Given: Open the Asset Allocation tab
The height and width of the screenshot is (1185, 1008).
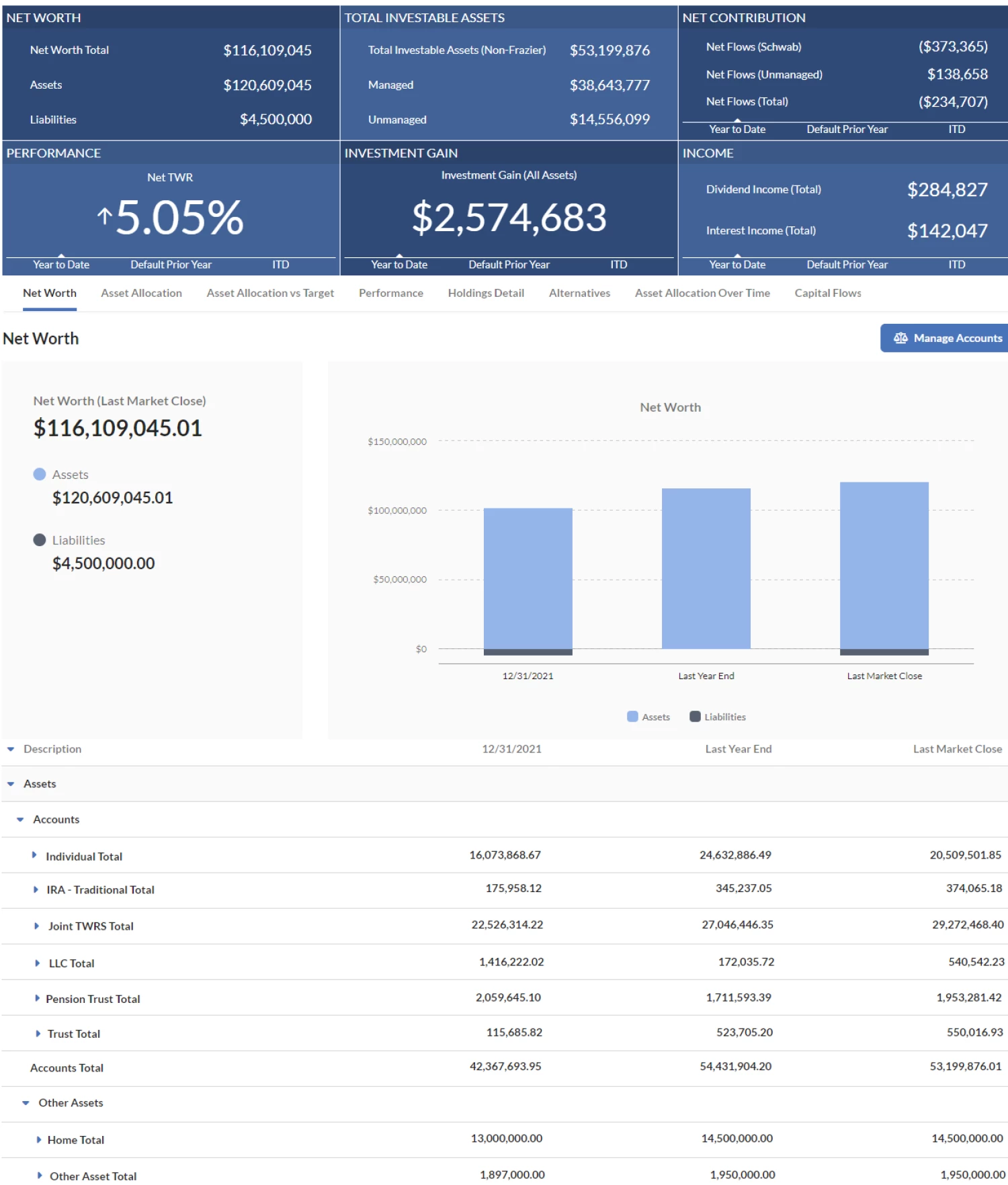Looking at the screenshot, I should click(x=141, y=293).
